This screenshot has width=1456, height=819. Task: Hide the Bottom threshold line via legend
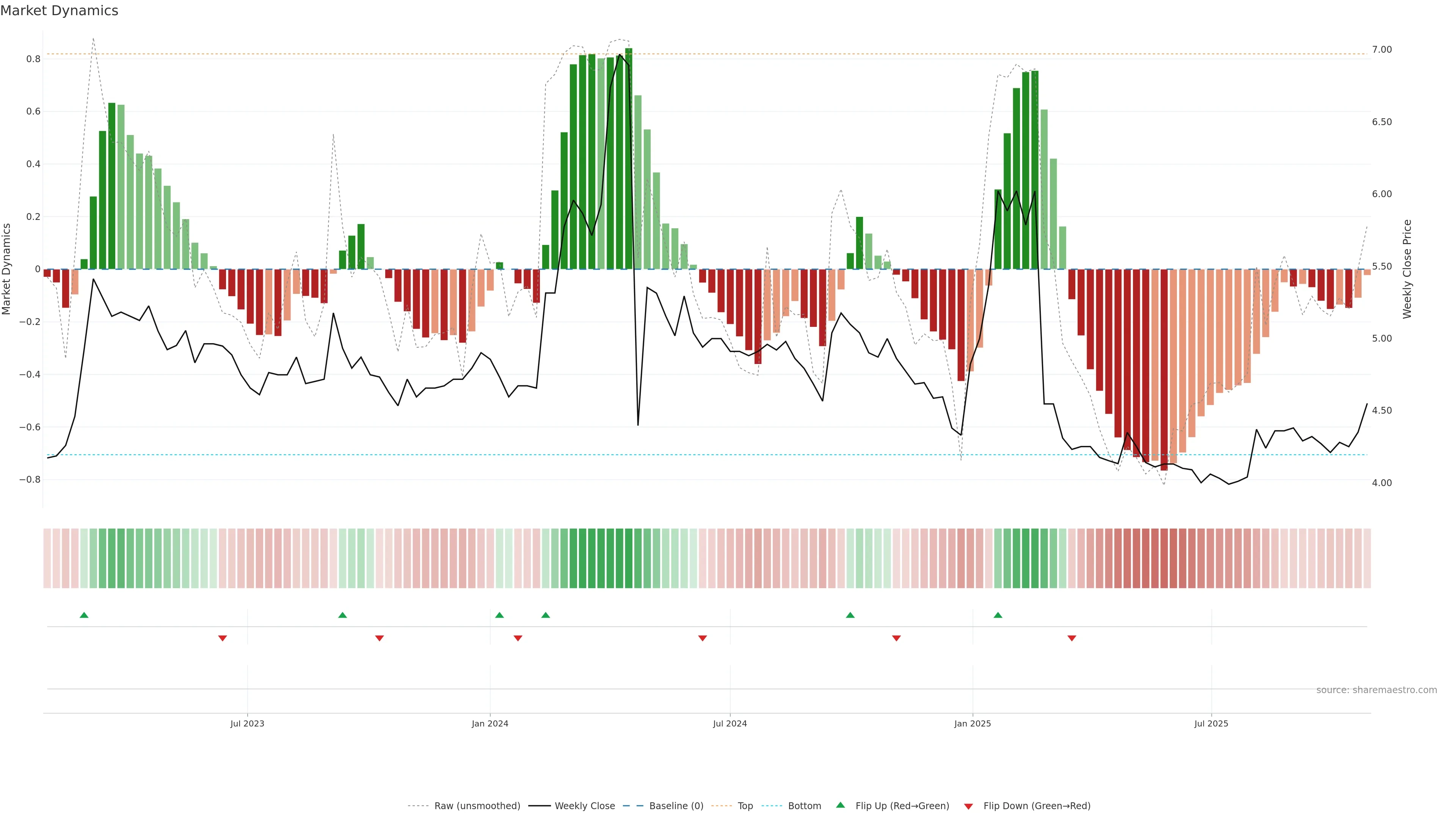click(804, 805)
